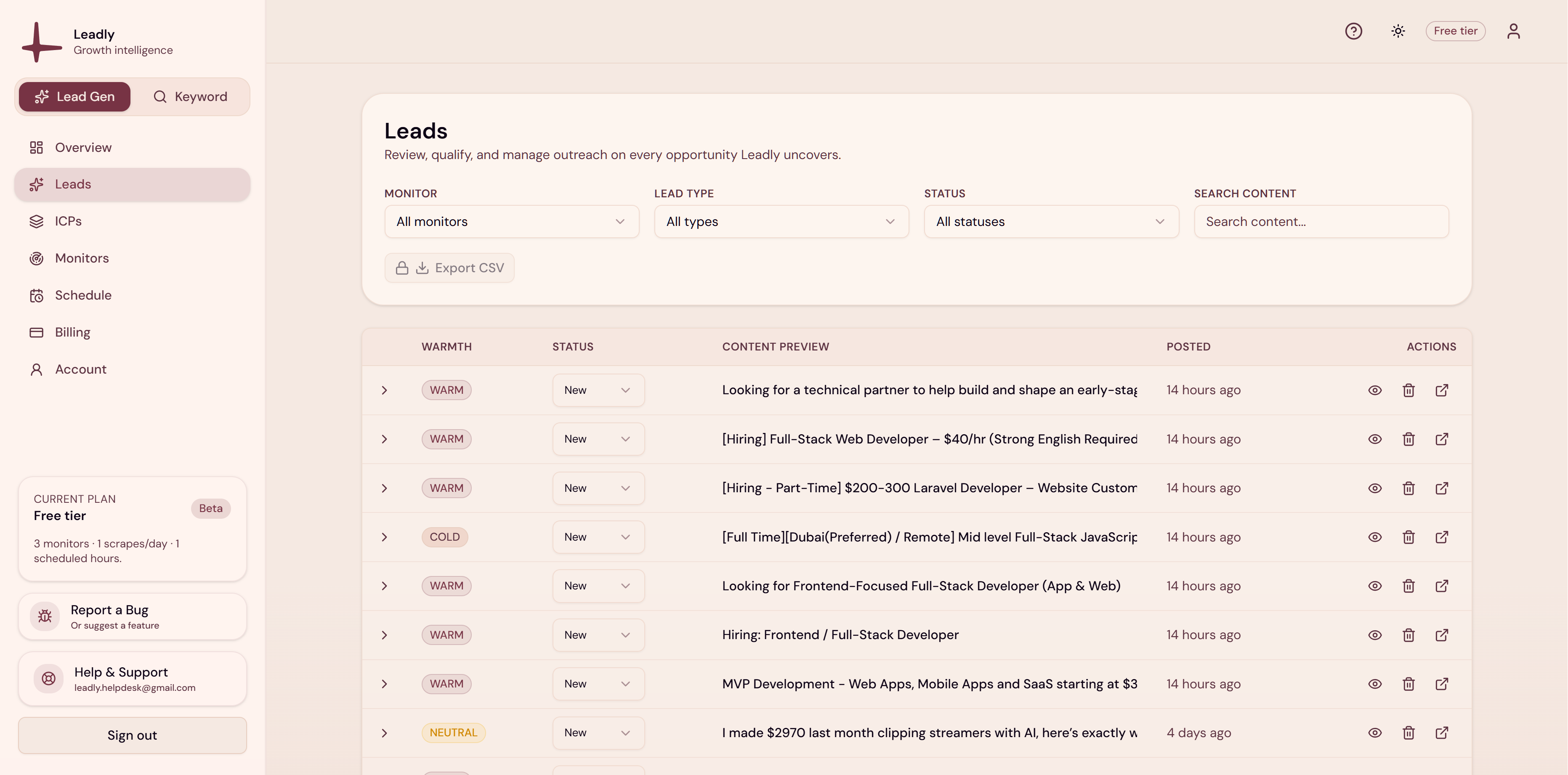Expand the COLD lead row chevron

384,537
